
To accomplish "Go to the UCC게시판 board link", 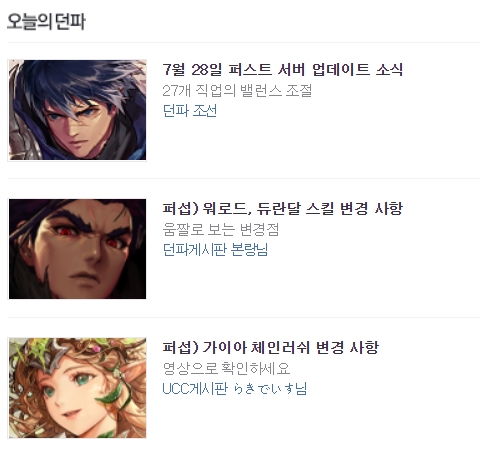I will (x=195, y=388).
